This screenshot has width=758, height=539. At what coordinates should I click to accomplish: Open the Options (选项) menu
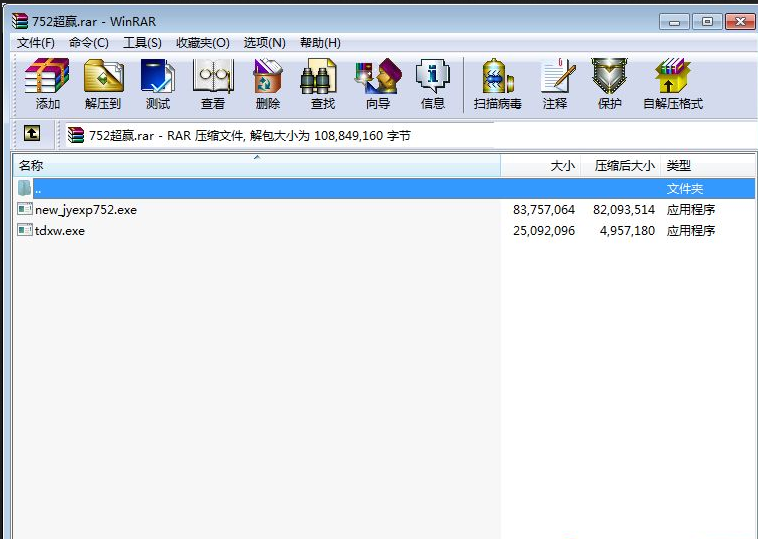pyautogui.click(x=264, y=43)
